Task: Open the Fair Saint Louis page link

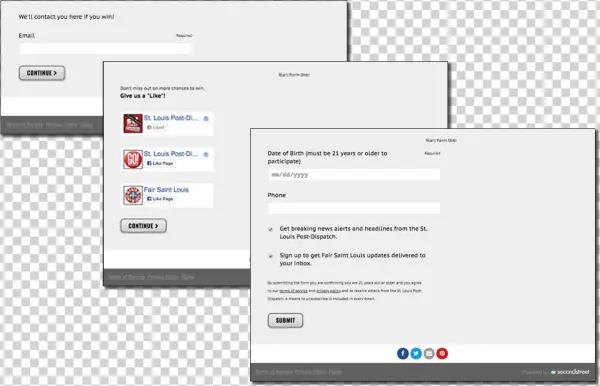Action: 166,190
